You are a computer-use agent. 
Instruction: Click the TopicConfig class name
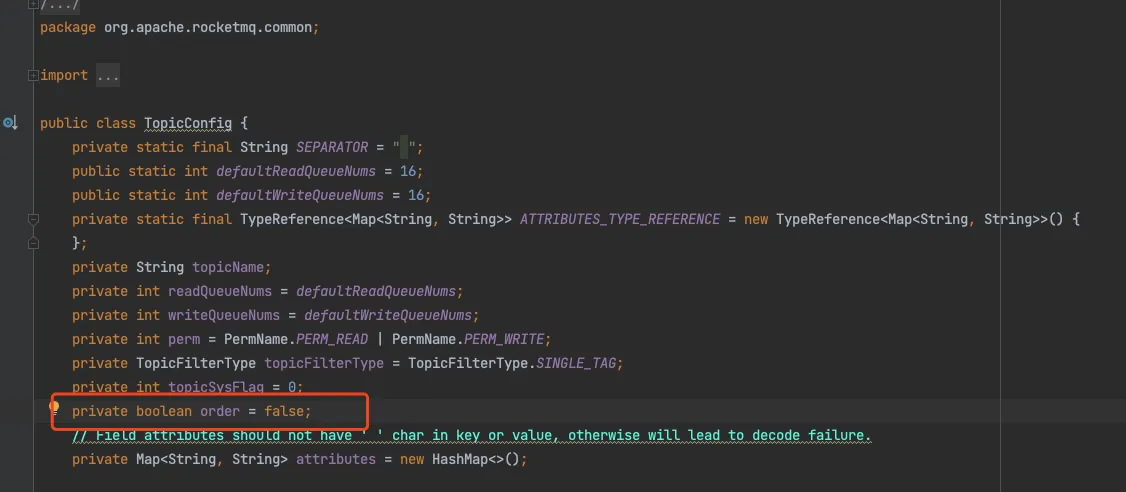(x=187, y=123)
